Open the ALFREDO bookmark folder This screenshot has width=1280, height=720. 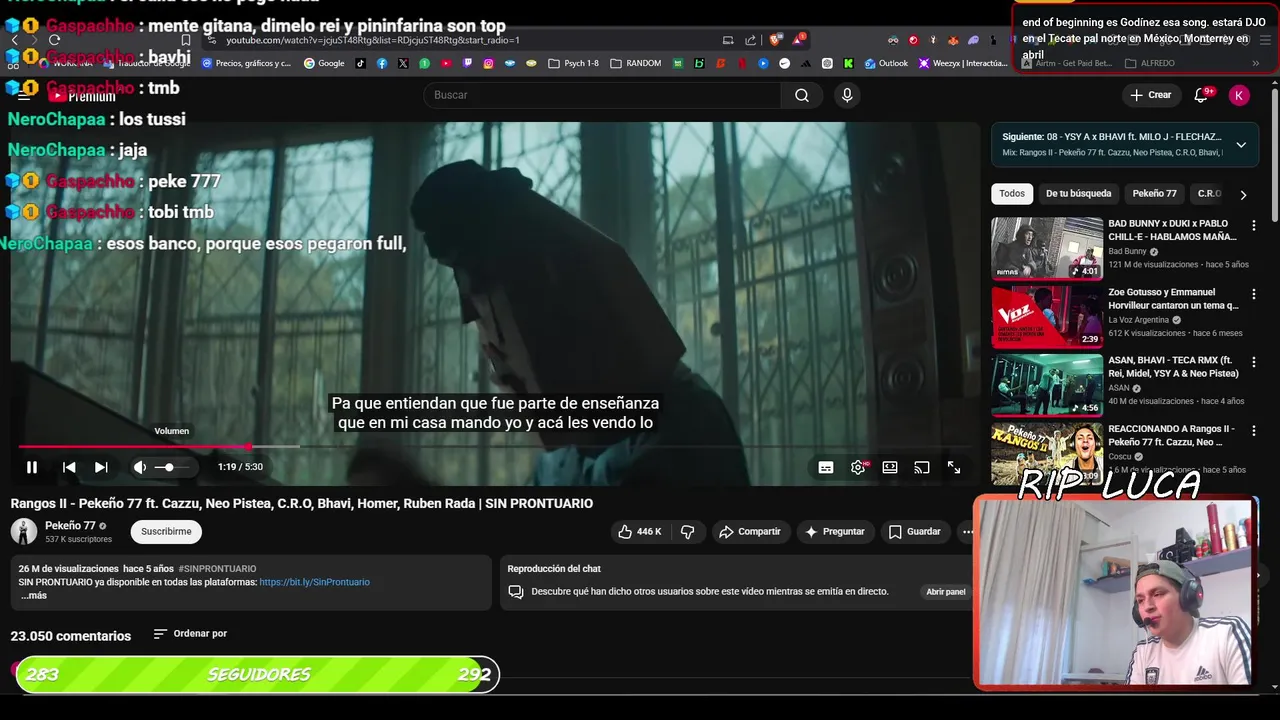click(x=1150, y=63)
